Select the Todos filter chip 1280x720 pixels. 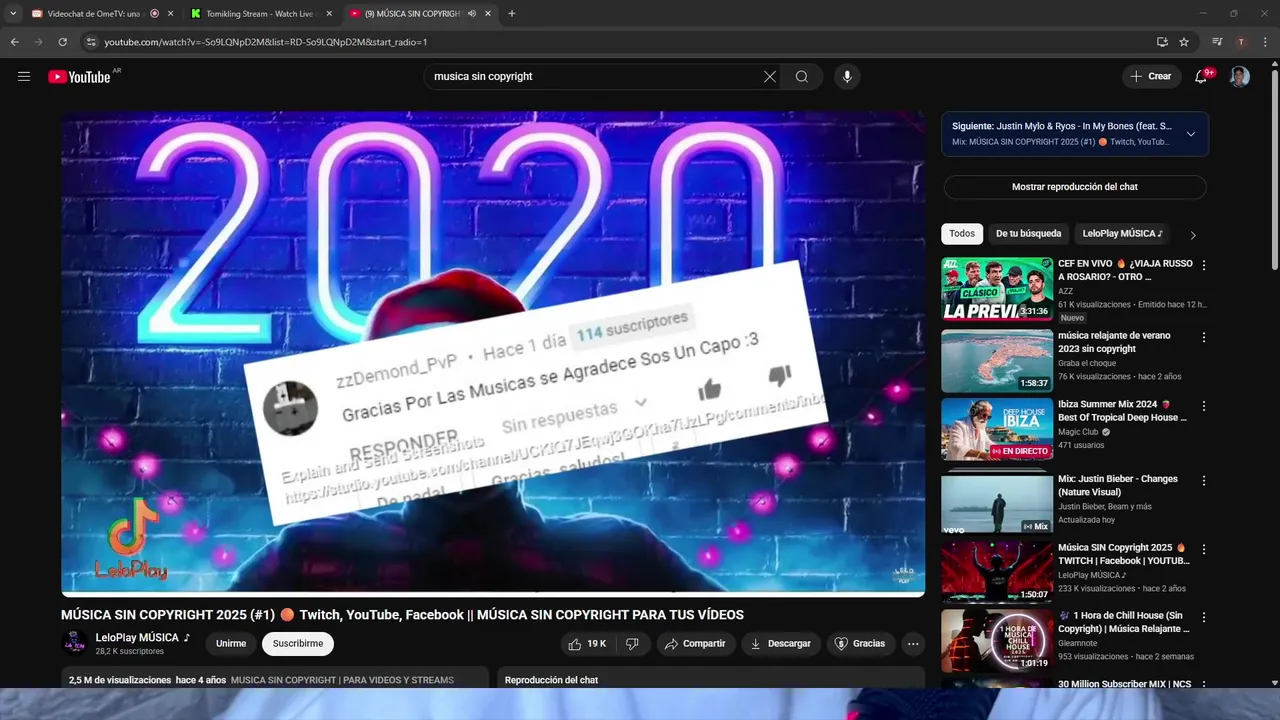[x=962, y=234]
